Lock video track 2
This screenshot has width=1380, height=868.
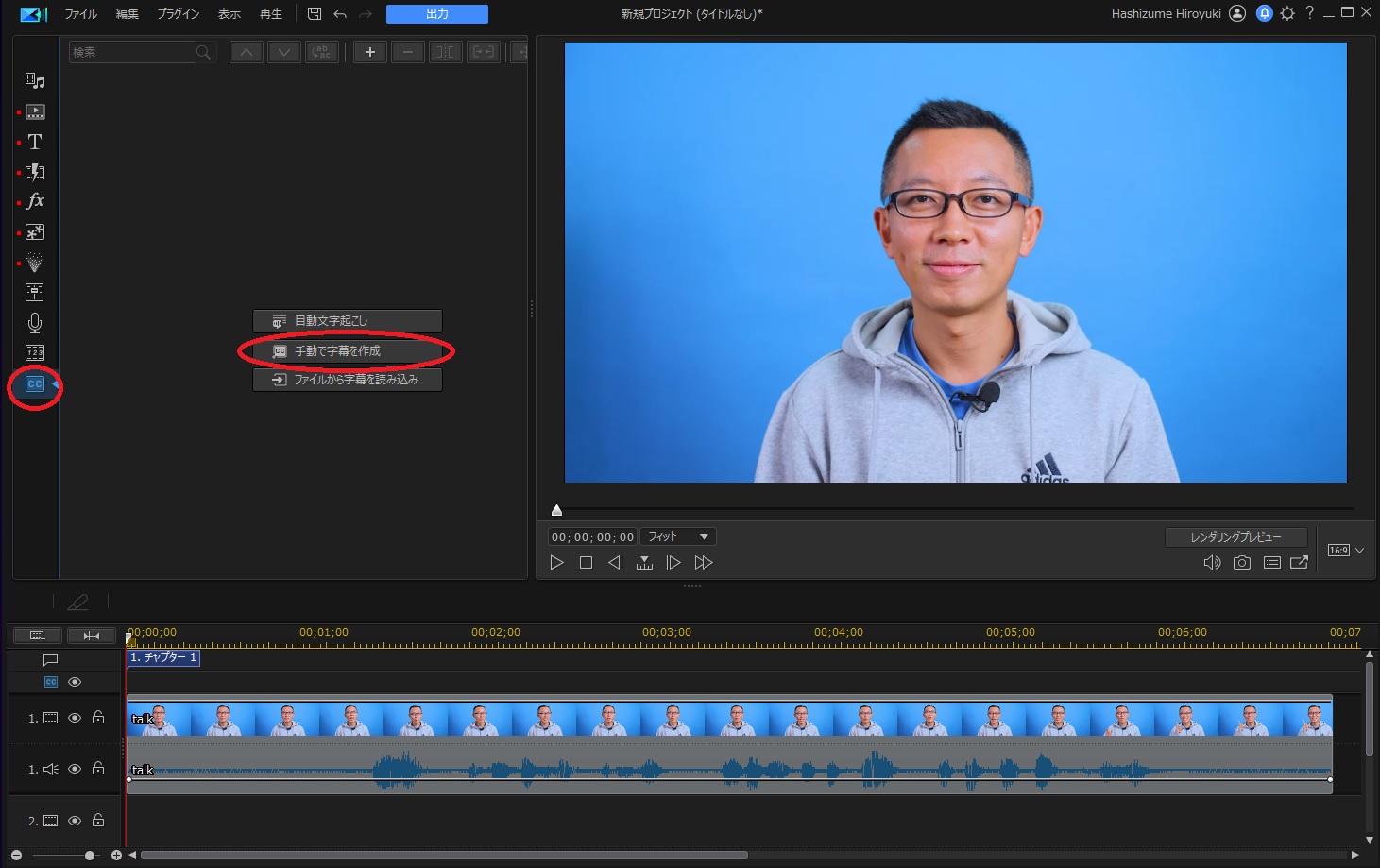tap(98, 821)
